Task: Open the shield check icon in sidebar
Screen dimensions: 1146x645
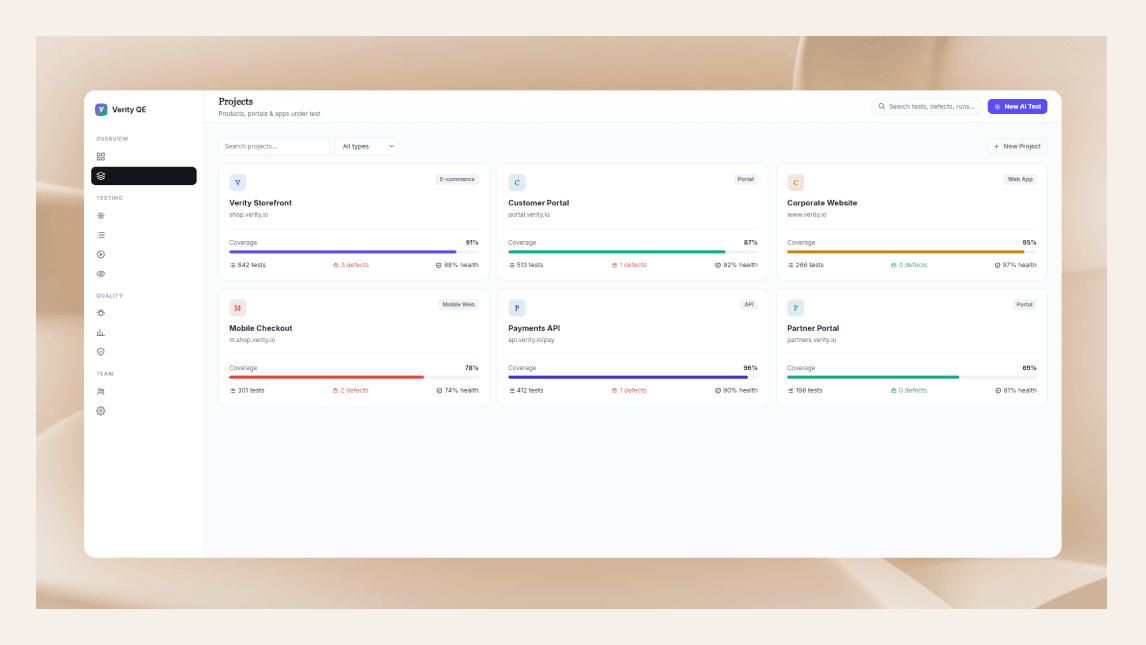Action: point(101,352)
